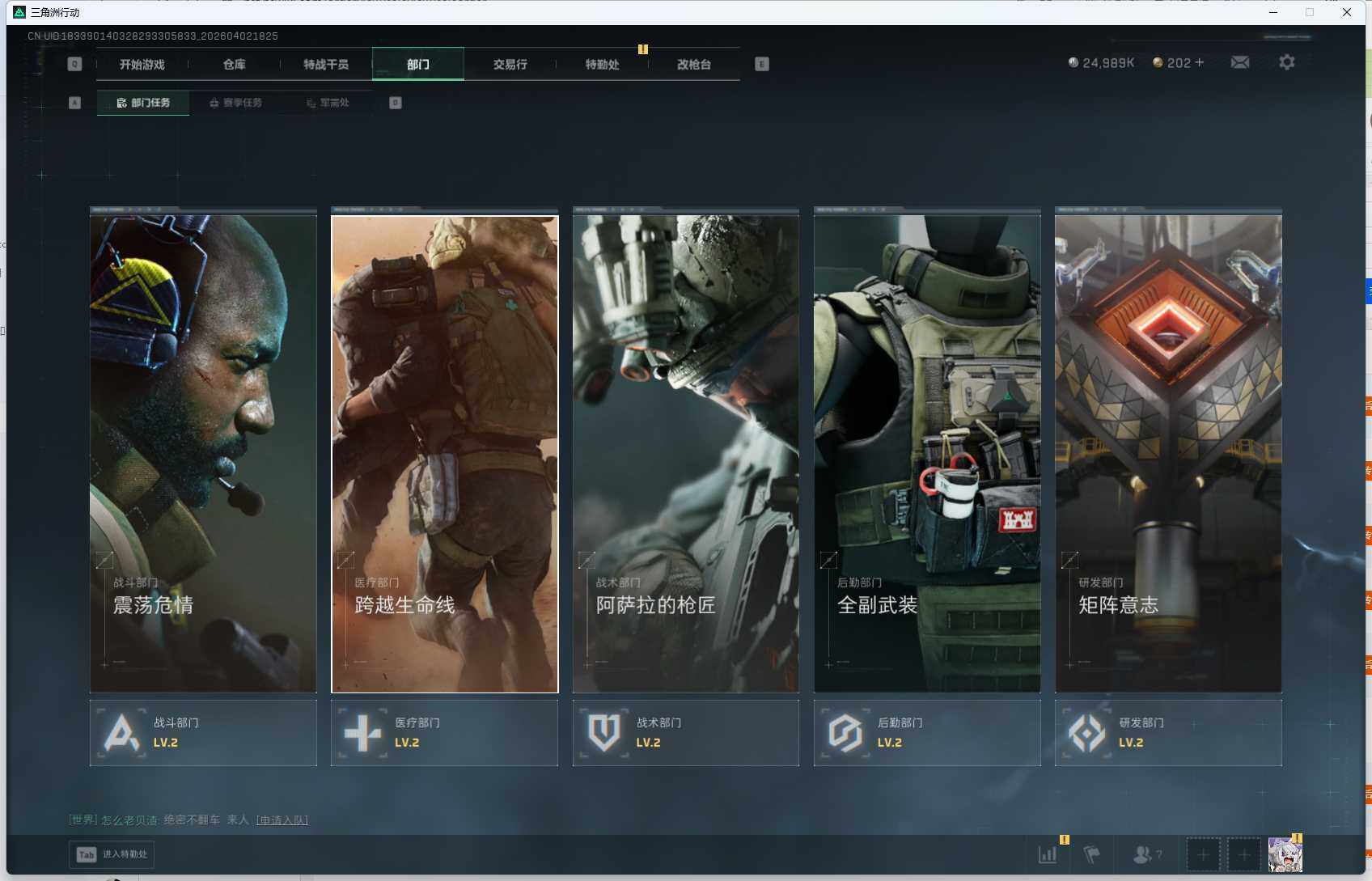Open the 改枪台 tab
This screenshot has width=1372, height=881.
[694, 65]
